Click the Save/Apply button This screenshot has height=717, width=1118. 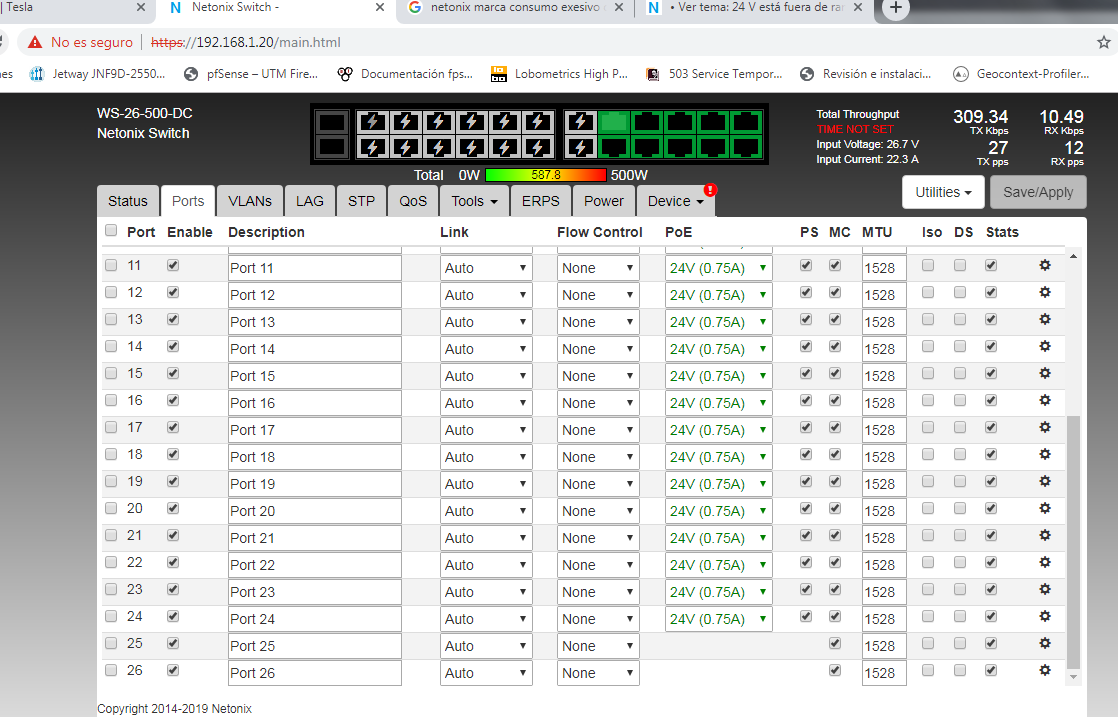coord(1037,192)
